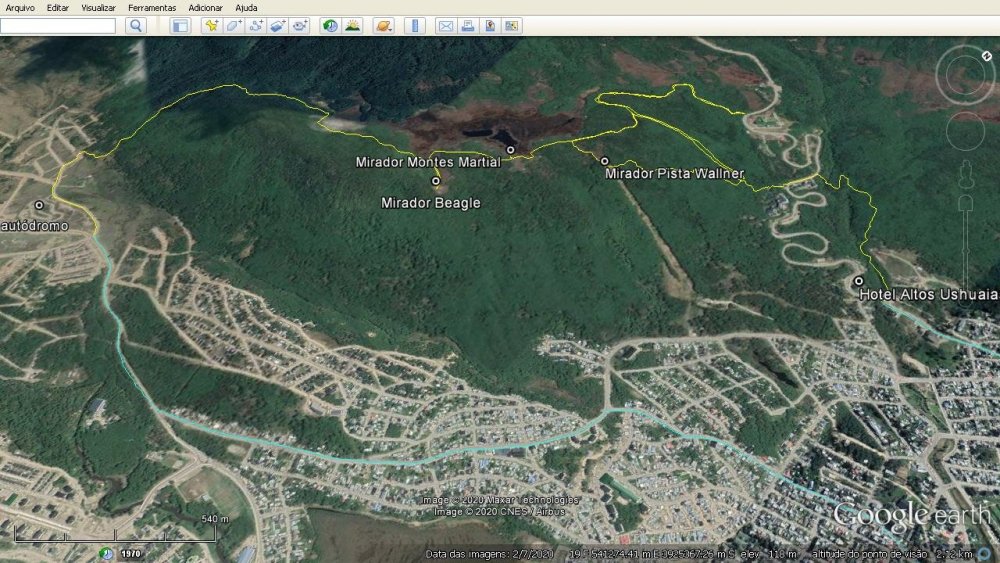Select the add path tool
This screenshot has width=1000, height=563.
[x=256, y=26]
